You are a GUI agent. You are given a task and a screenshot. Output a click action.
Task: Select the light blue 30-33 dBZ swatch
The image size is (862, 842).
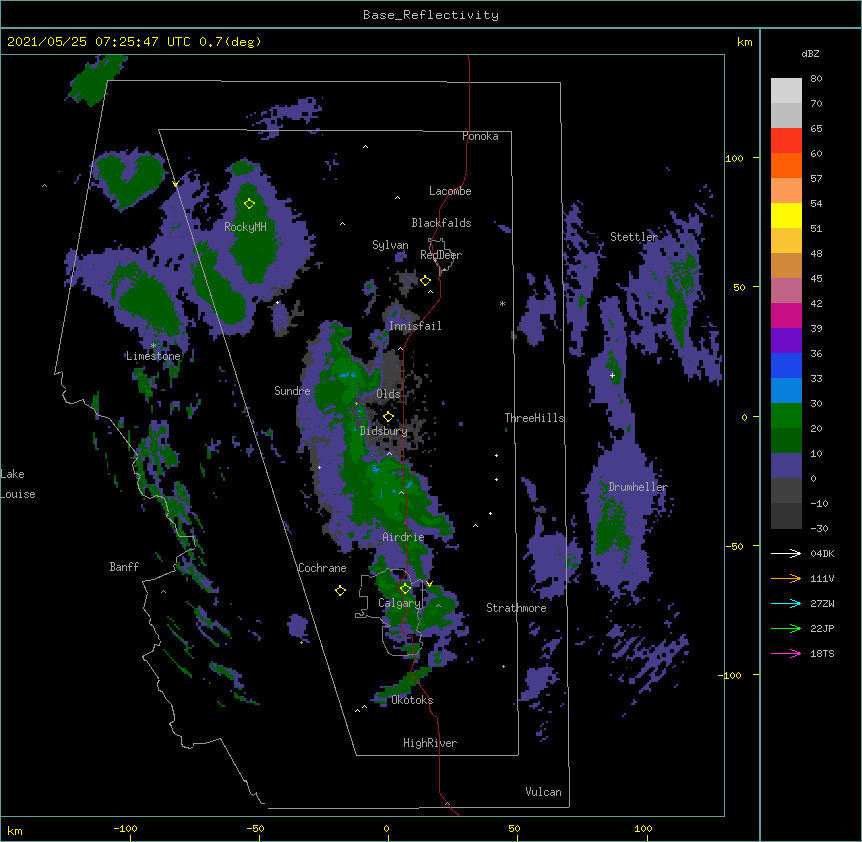[786, 391]
